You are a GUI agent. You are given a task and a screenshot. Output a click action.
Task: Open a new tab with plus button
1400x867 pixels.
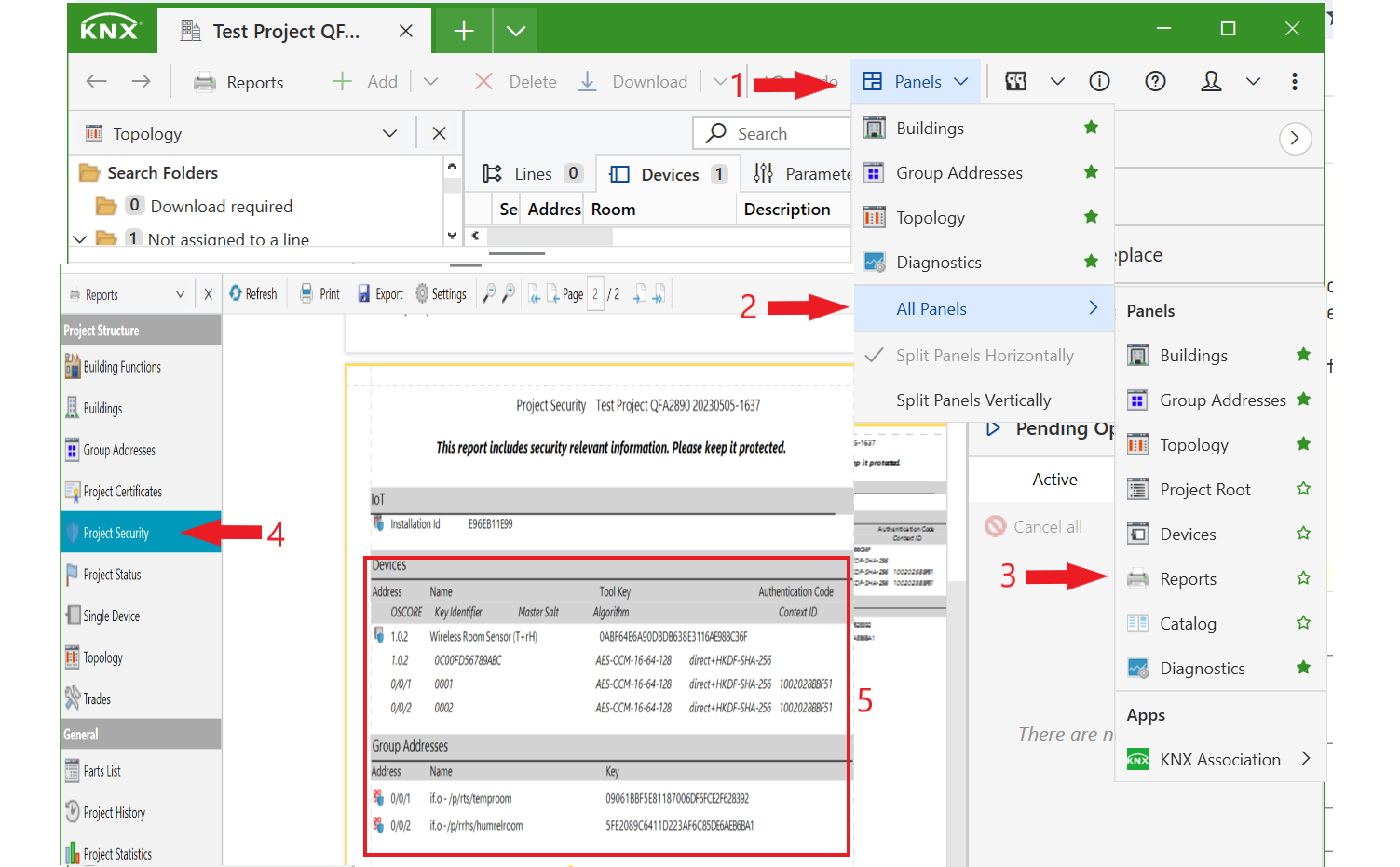click(x=463, y=31)
